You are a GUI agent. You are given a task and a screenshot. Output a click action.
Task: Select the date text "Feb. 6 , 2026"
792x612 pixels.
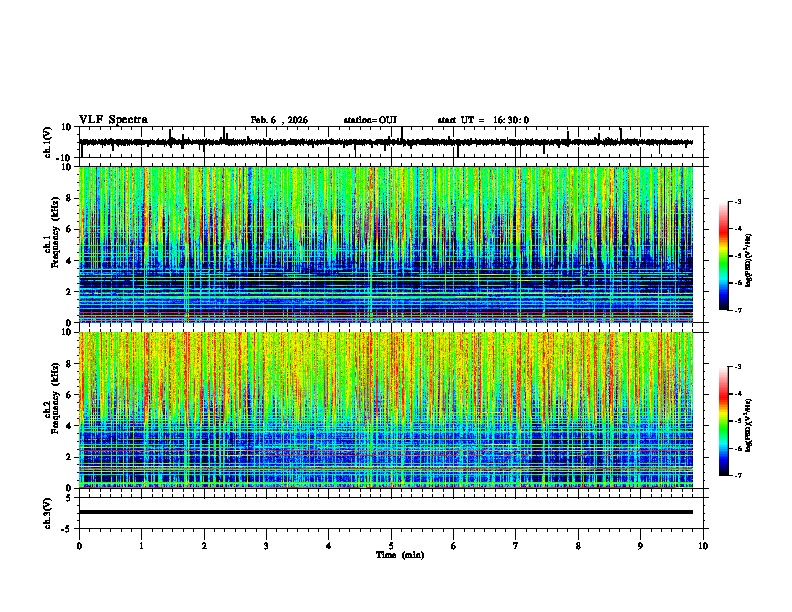[x=279, y=120]
